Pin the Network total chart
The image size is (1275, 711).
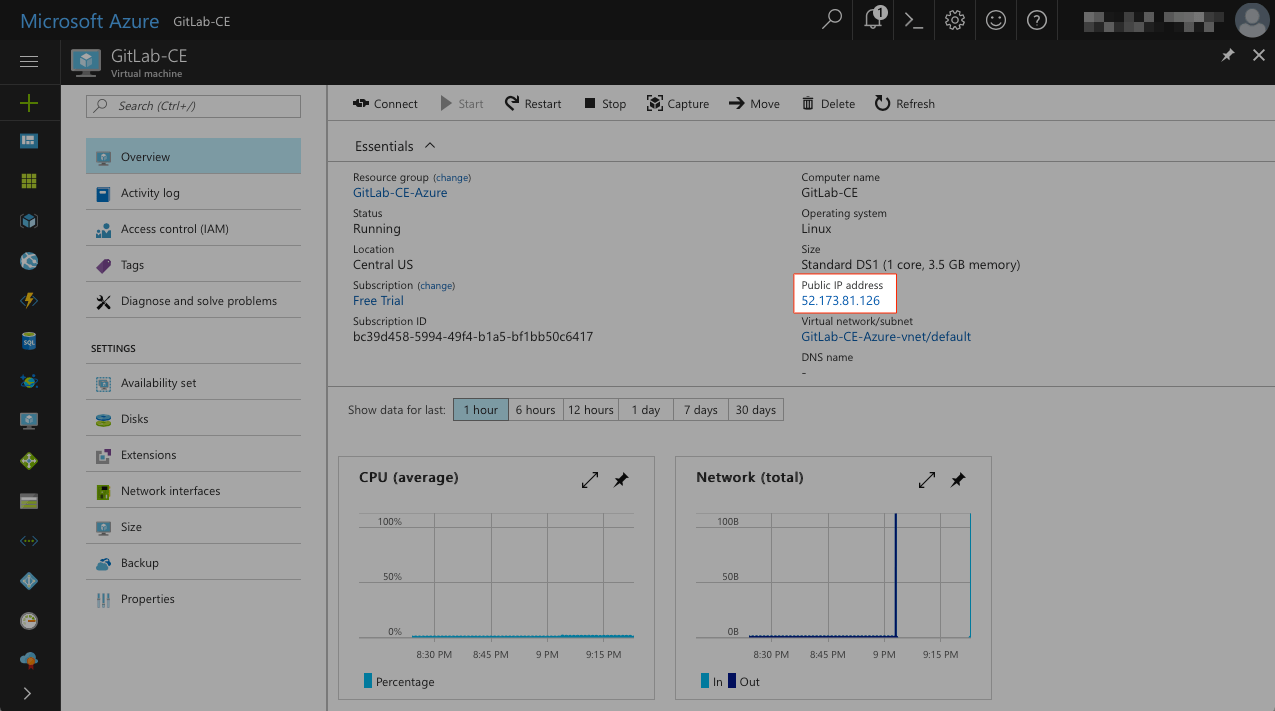coord(957,480)
